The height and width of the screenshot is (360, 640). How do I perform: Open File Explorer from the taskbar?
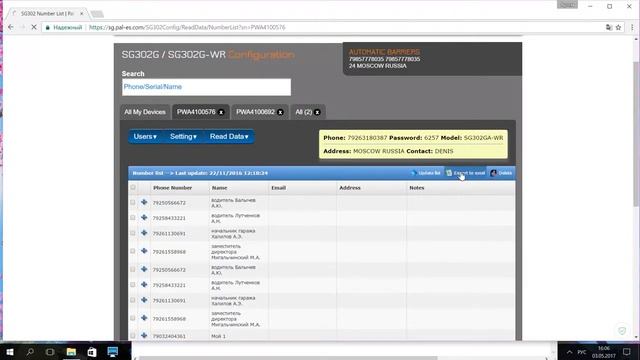71,351
